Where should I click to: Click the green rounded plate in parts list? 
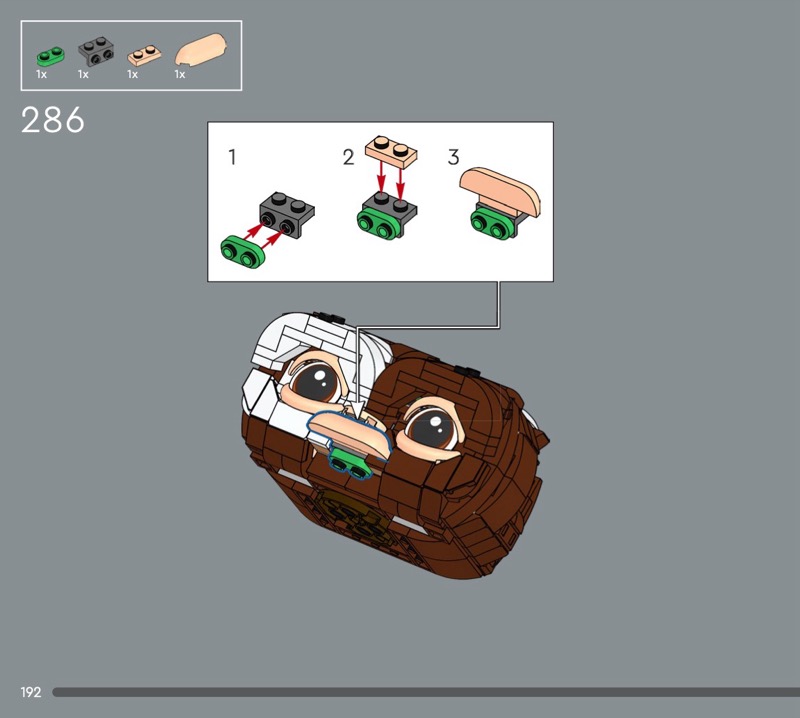click(x=47, y=56)
